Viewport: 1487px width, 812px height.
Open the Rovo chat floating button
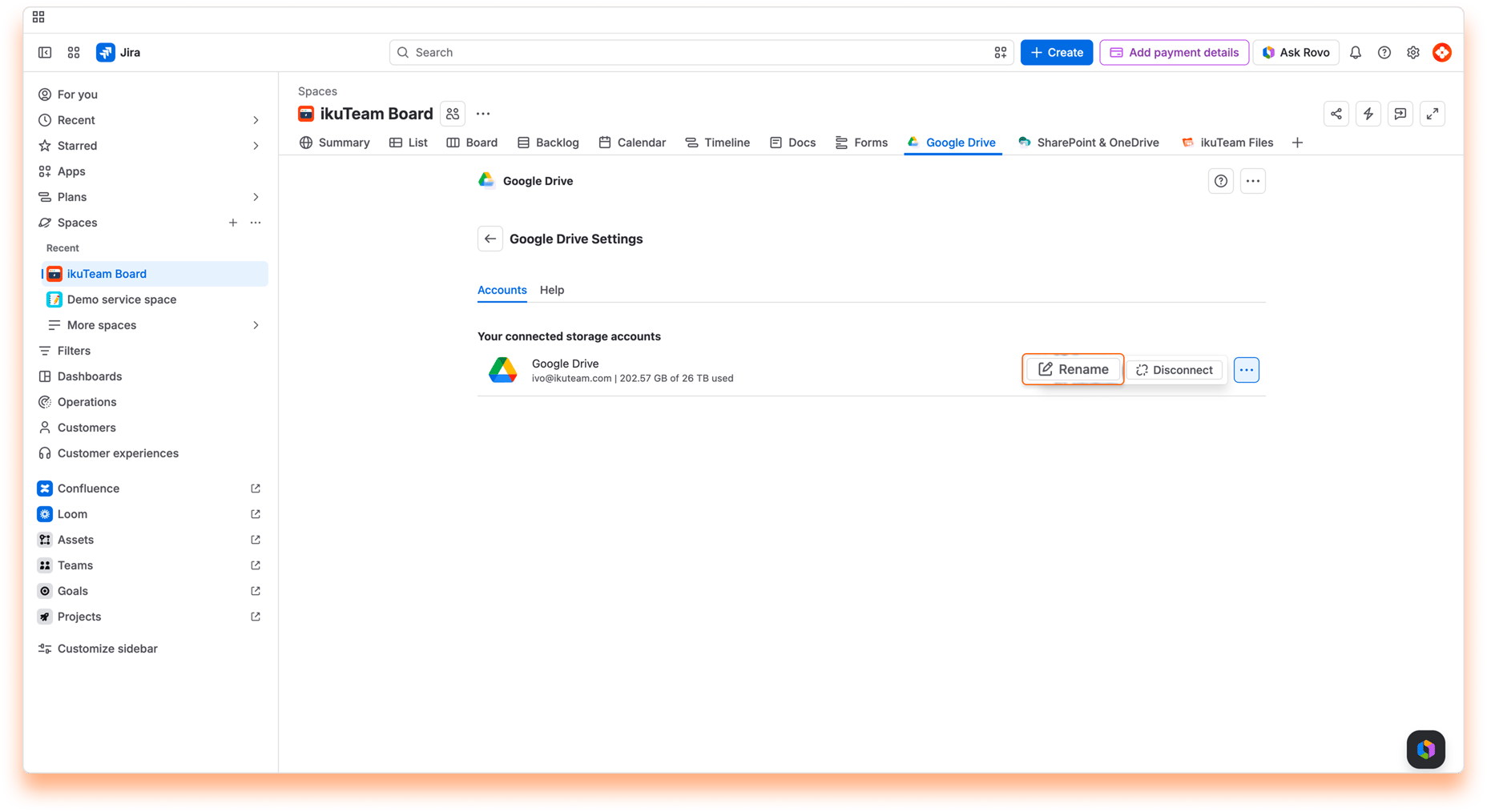click(1426, 750)
